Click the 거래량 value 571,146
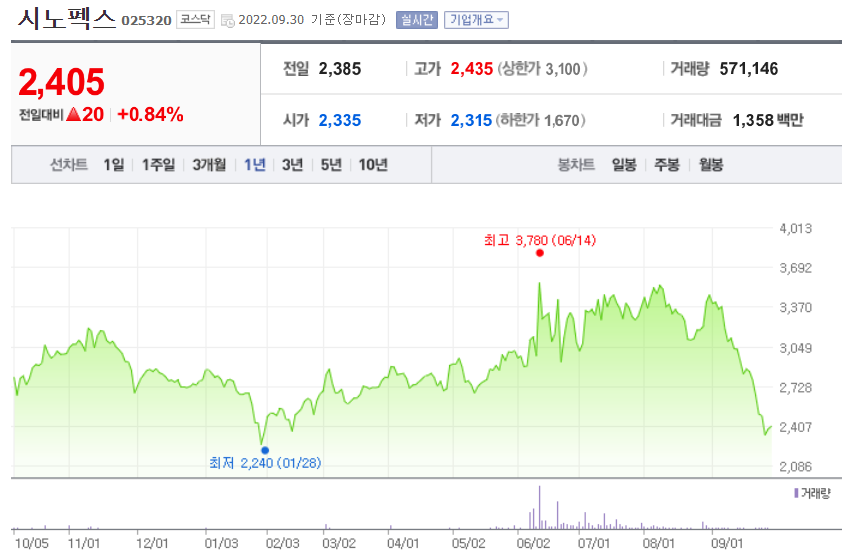Screen dimensions: 842x559 click(x=749, y=69)
